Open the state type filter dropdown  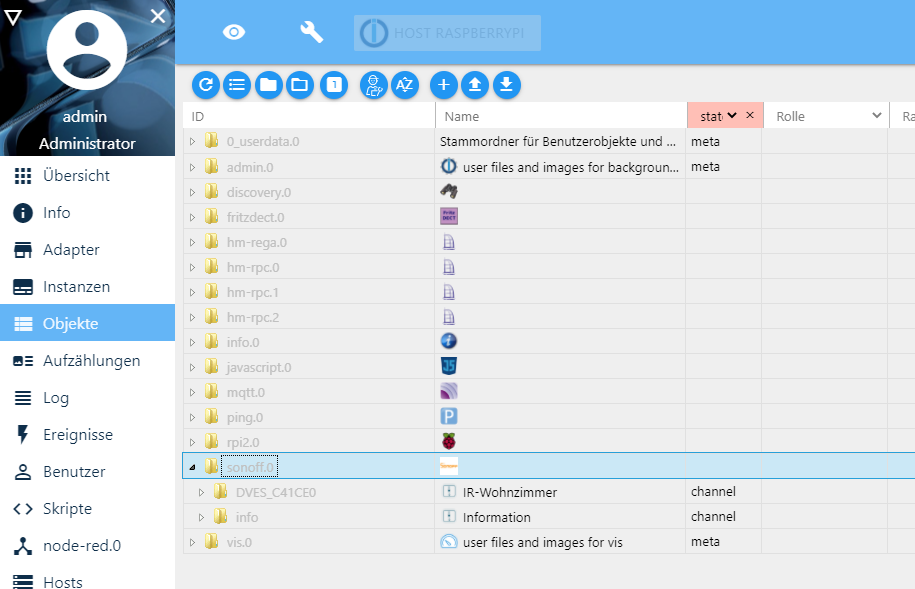[x=732, y=116]
